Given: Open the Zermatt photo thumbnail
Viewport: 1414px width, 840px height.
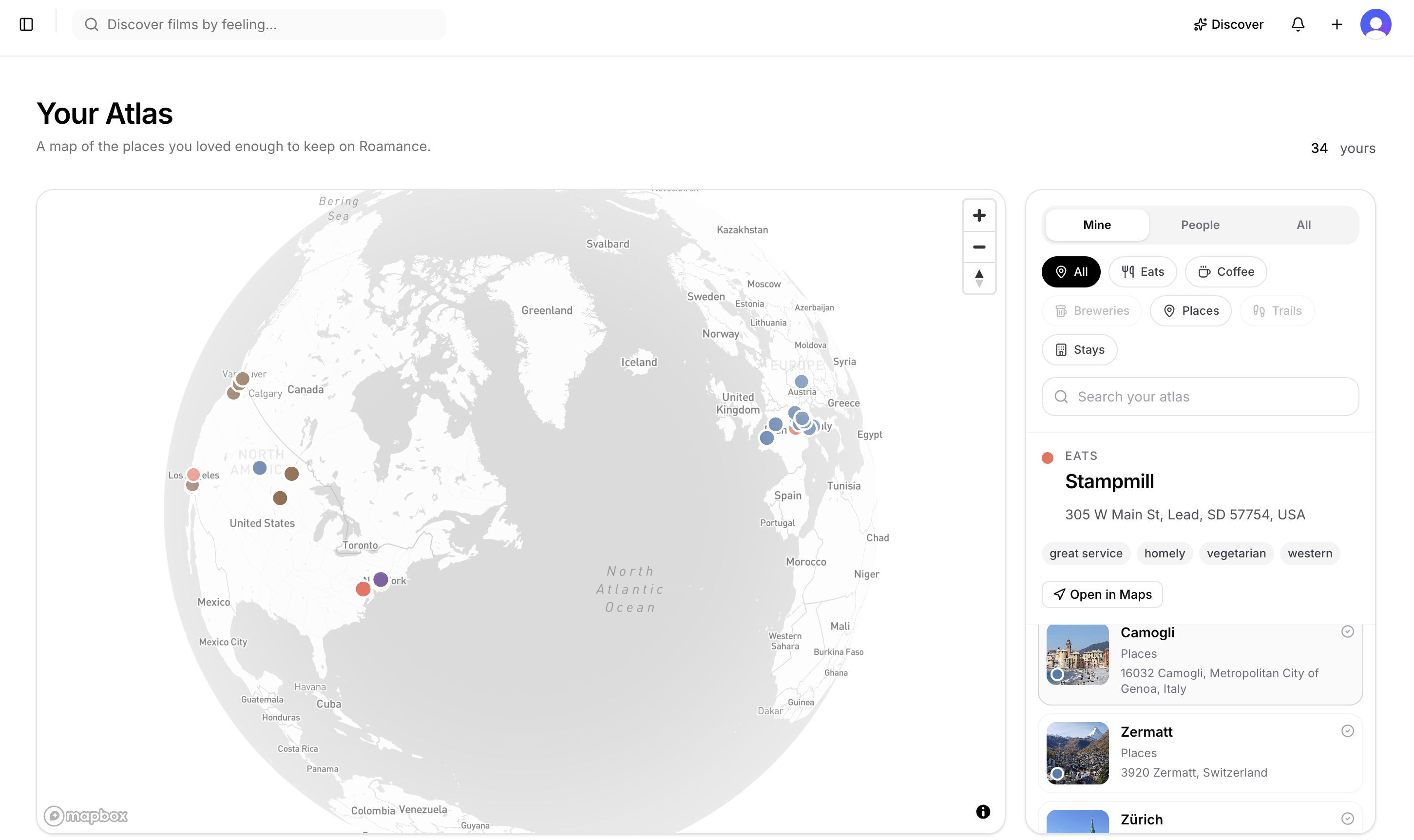Looking at the screenshot, I should coord(1077,753).
